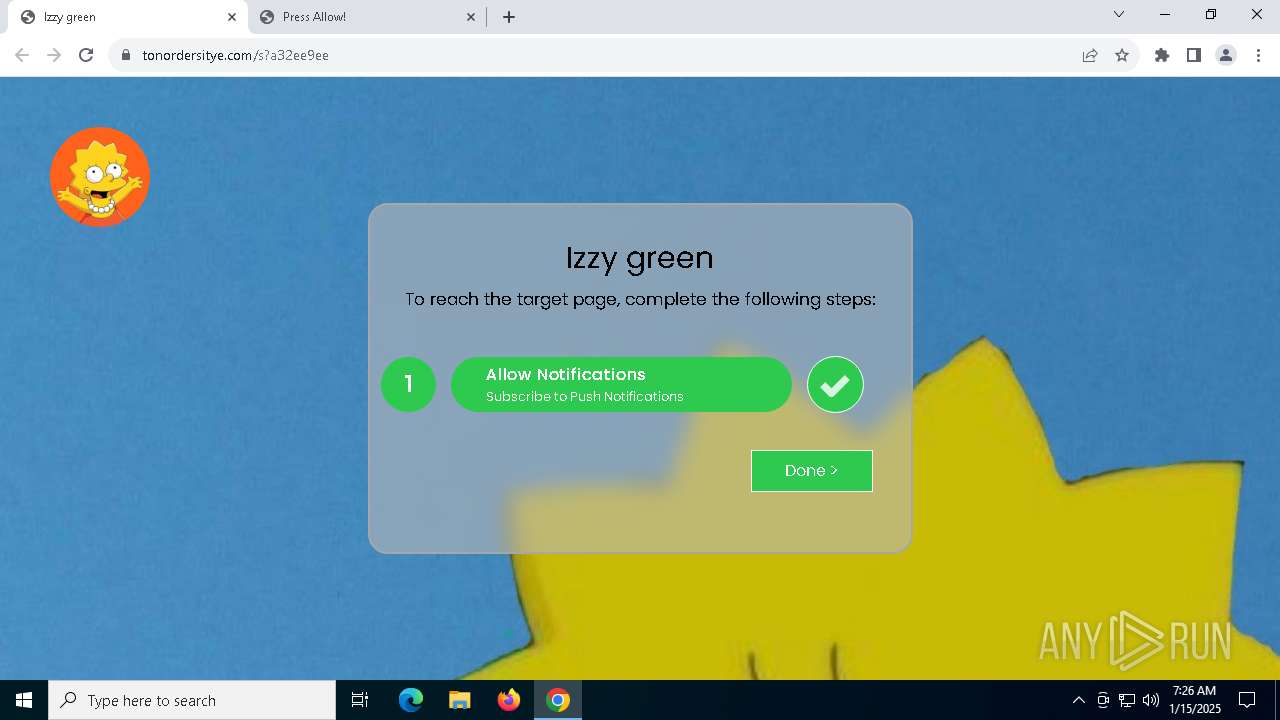The height and width of the screenshot is (720, 1280).
Task: Open the Windows Start menu
Action: (x=24, y=700)
